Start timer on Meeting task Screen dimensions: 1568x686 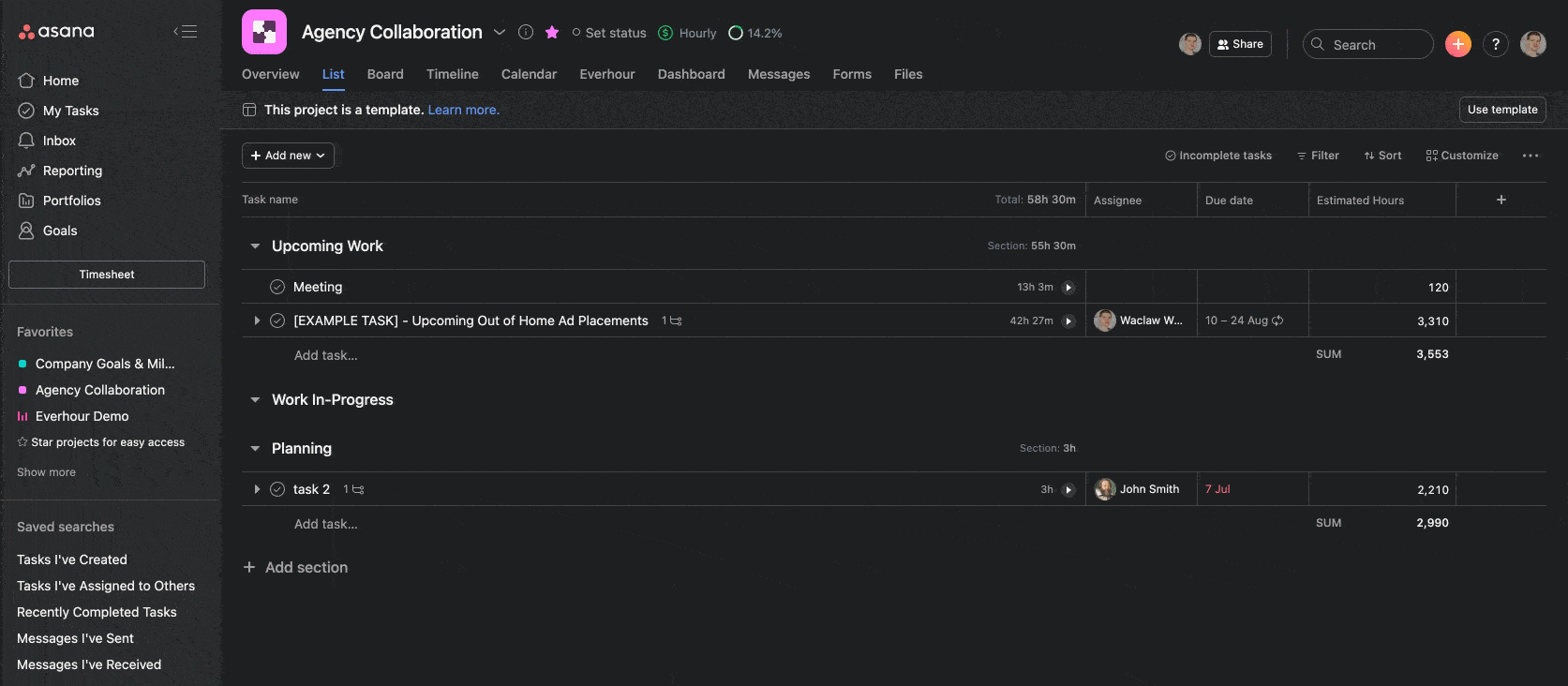pyautogui.click(x=1068, y=288)
